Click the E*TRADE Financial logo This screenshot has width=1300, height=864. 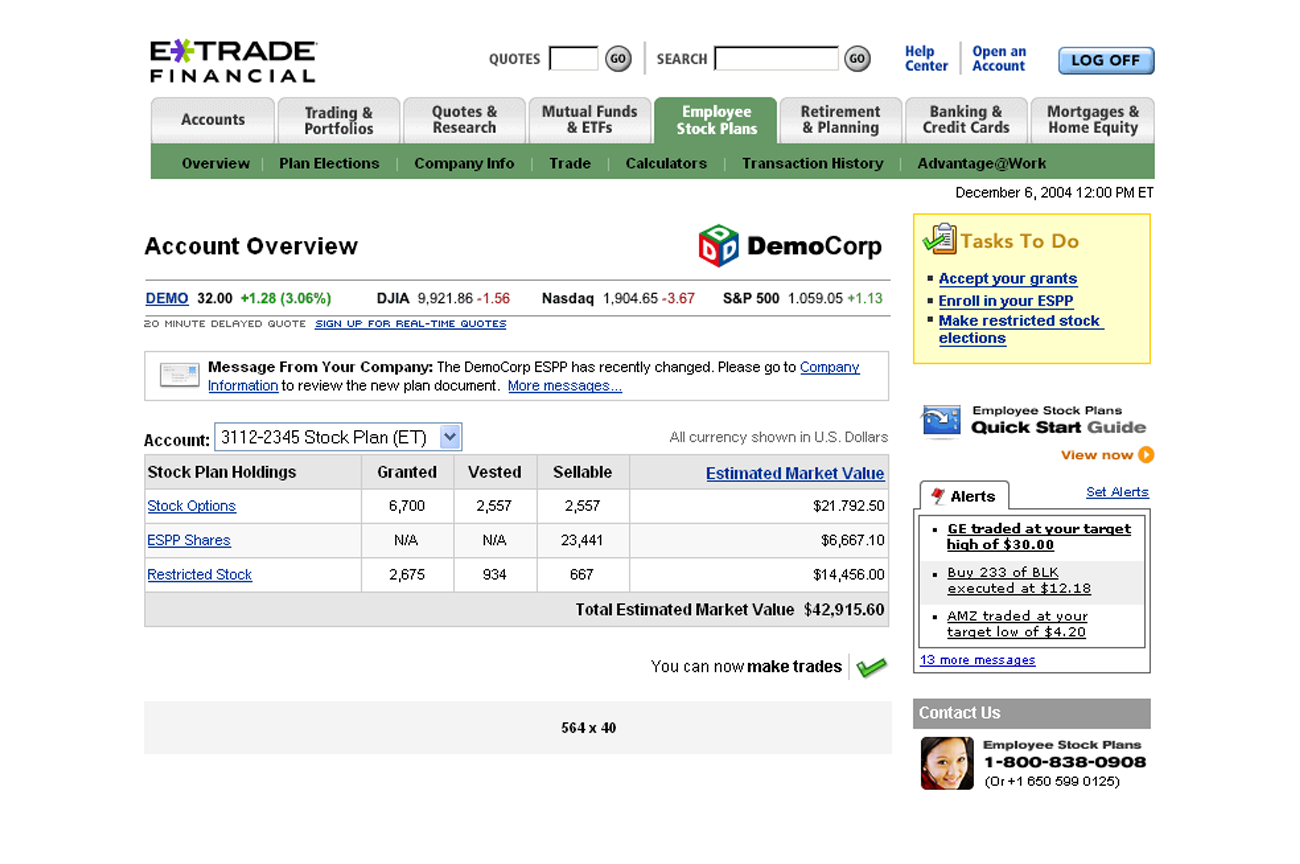tap(233, 61)
